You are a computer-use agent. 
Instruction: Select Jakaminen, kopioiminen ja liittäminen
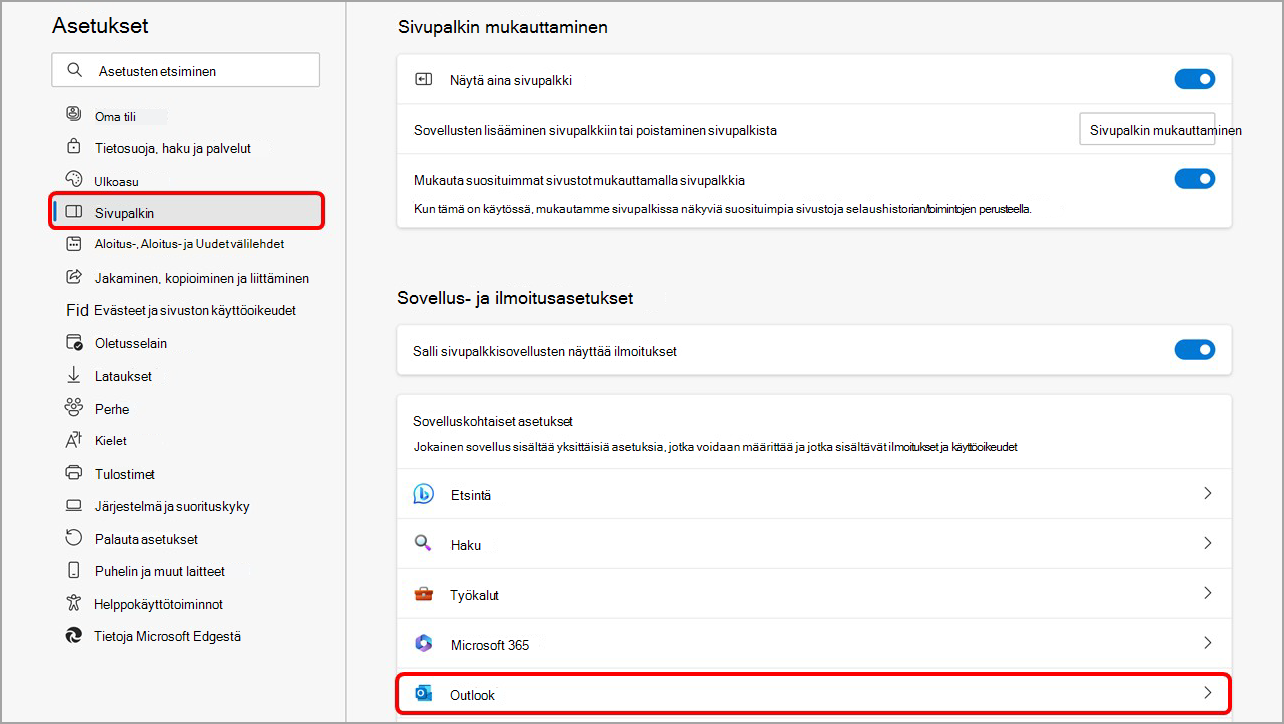(201, 278)
